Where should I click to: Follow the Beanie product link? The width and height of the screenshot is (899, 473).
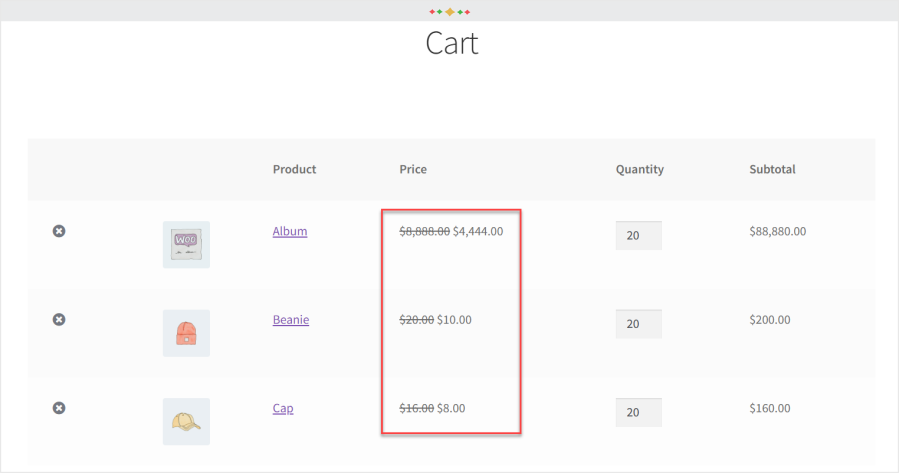coord(291,320)
